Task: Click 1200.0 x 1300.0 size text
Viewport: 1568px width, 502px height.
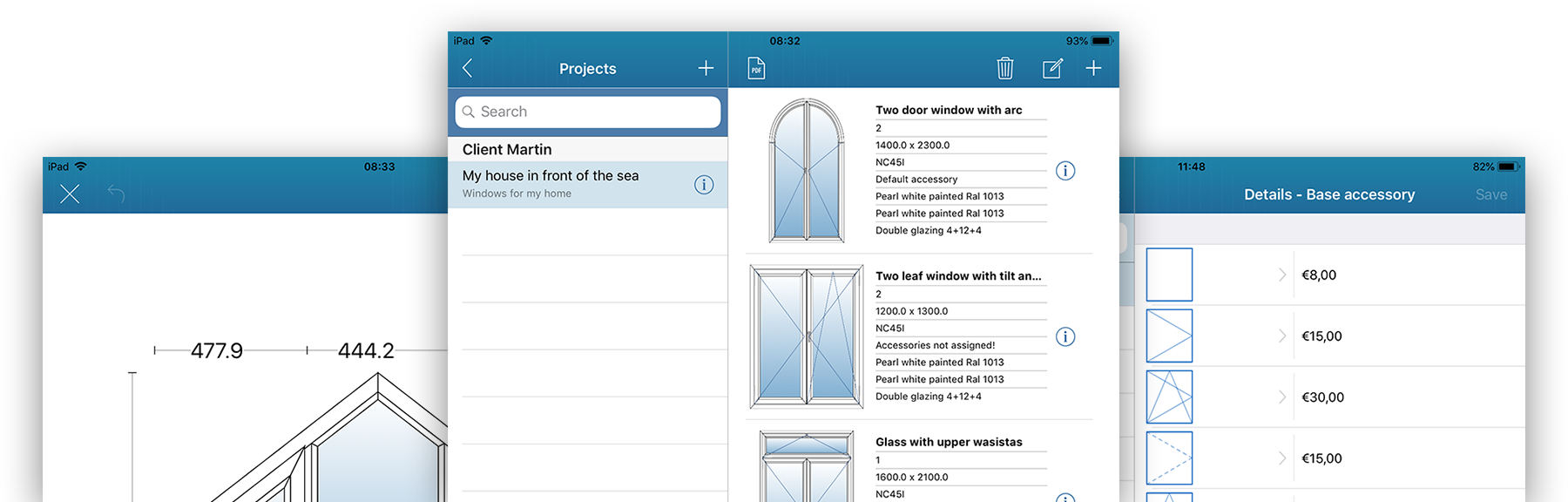Action: [x=911, y=311]
